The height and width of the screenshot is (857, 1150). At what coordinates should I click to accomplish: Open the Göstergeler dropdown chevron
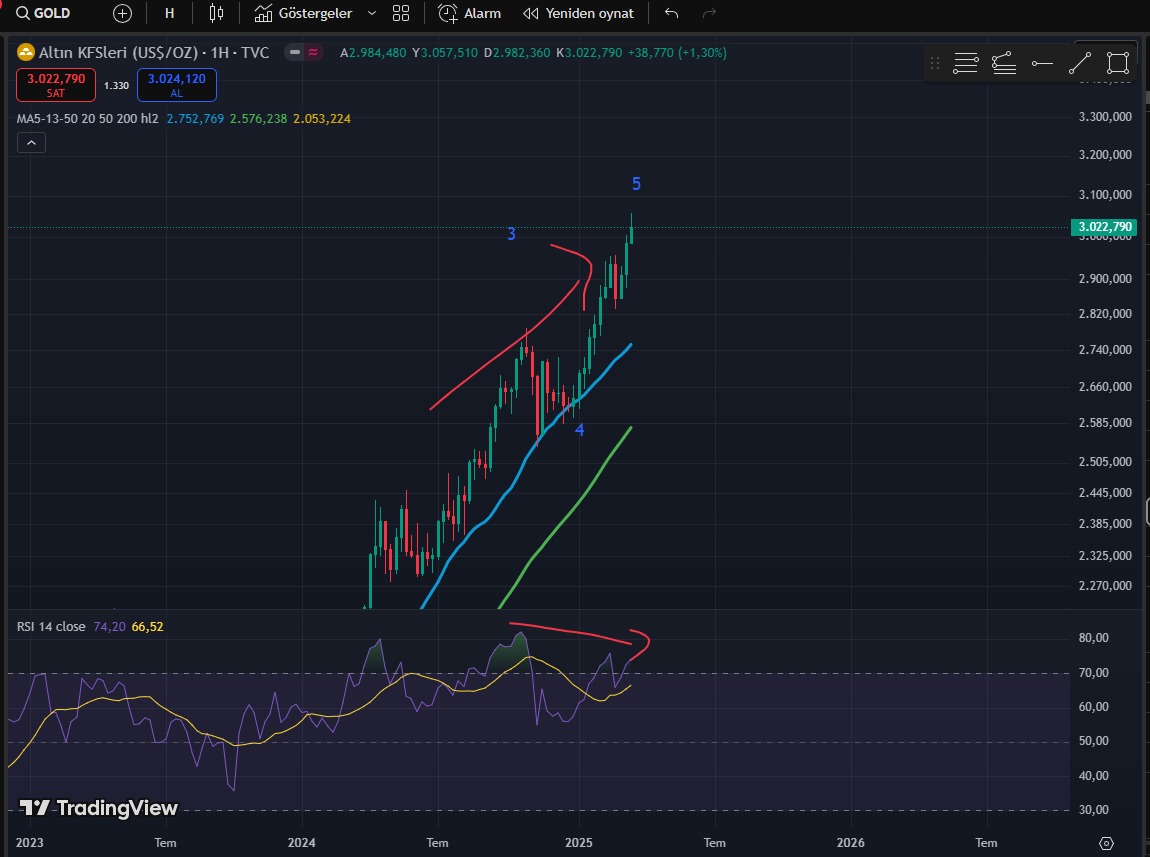click(x=370, y=13)
